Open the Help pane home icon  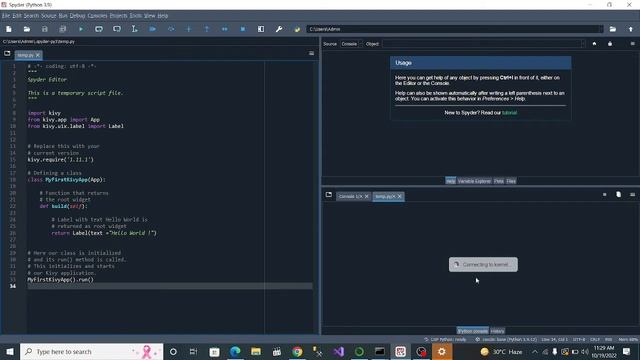pos(594,44)
